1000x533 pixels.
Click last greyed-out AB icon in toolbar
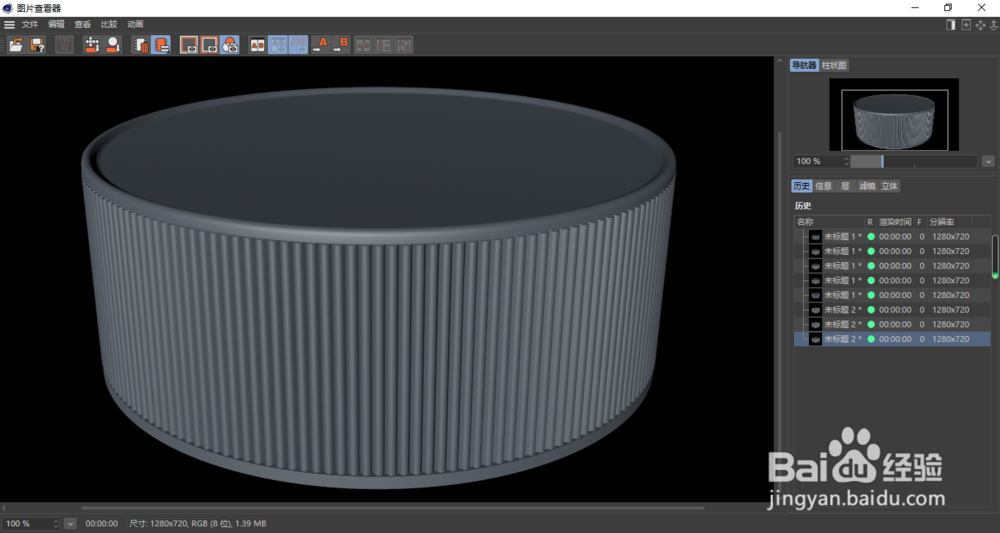coord(404,45)
